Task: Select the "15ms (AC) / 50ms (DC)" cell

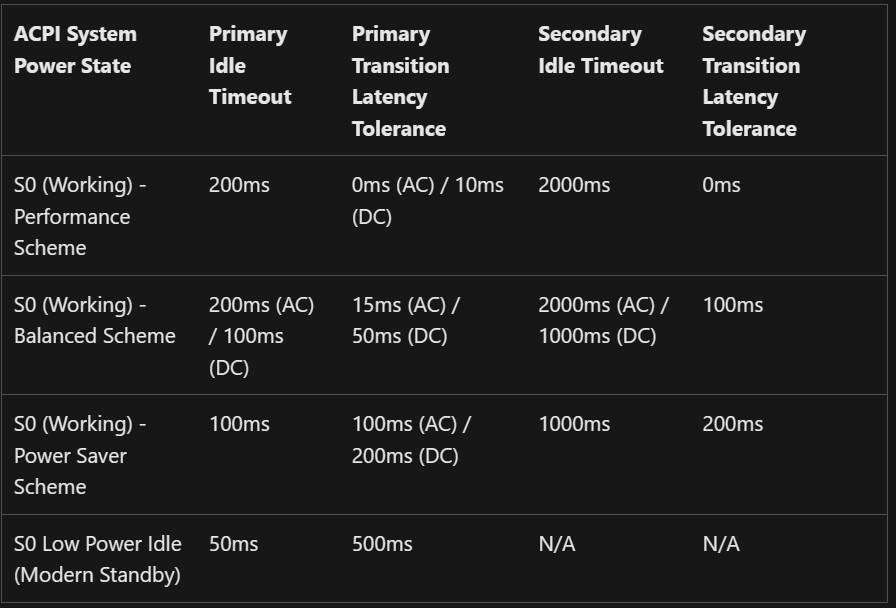Action: 405,320
